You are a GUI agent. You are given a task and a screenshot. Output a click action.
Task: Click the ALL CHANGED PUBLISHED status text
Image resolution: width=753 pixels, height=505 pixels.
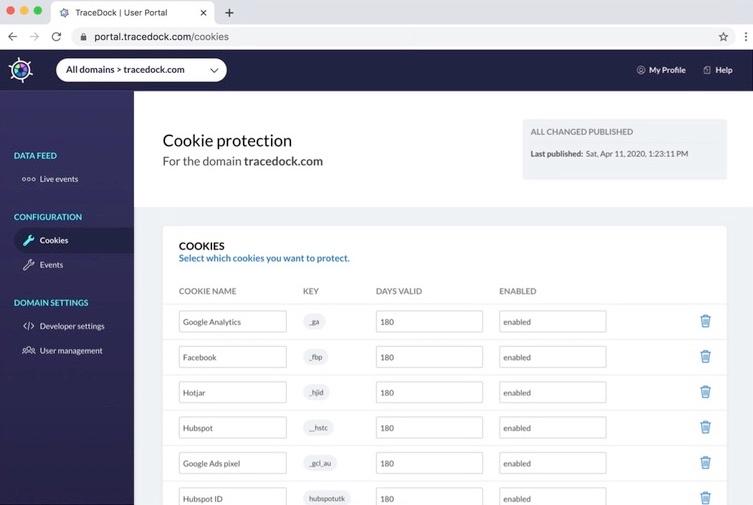[582, 132]
